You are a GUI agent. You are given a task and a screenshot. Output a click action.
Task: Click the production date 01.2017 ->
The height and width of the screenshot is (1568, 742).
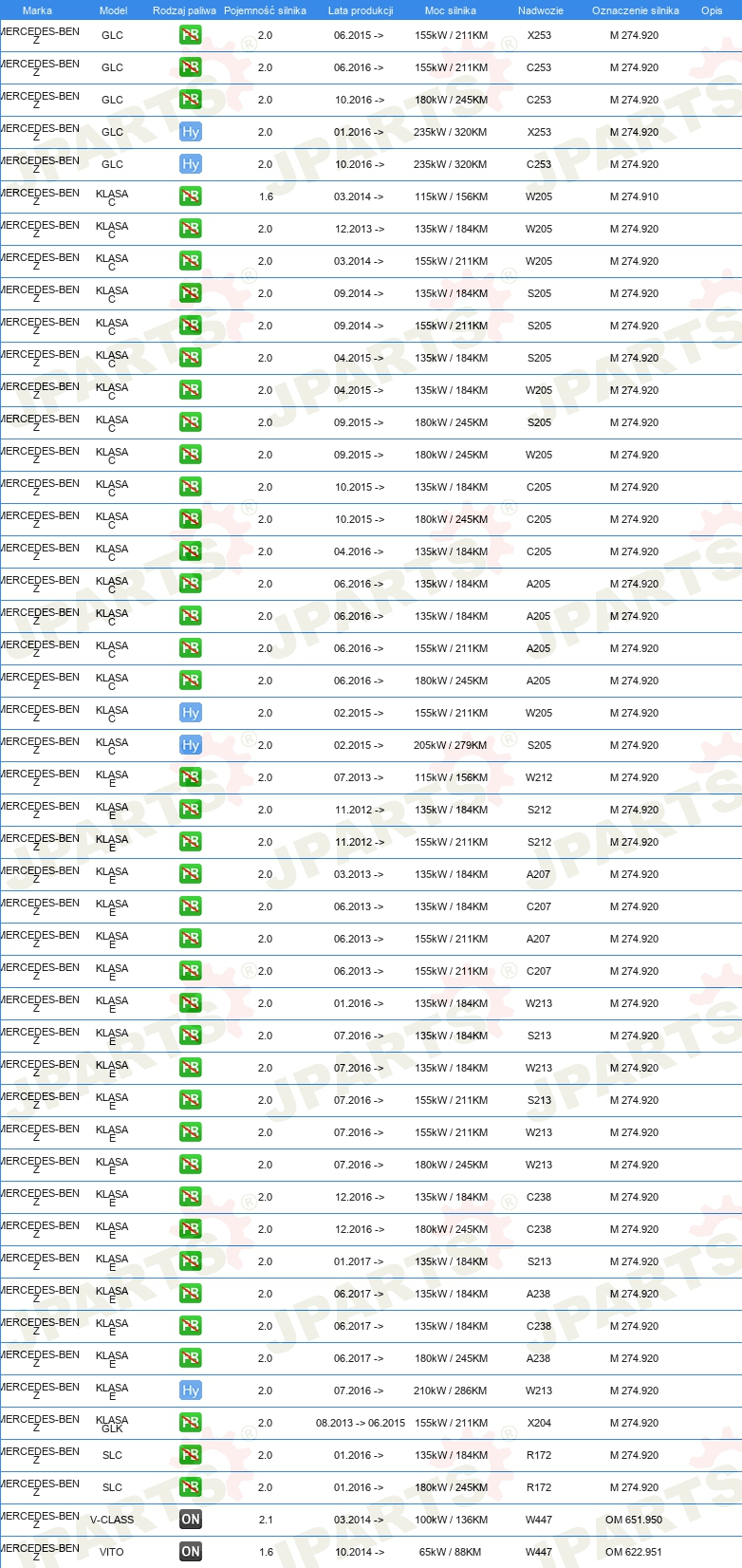(360, 1262)
